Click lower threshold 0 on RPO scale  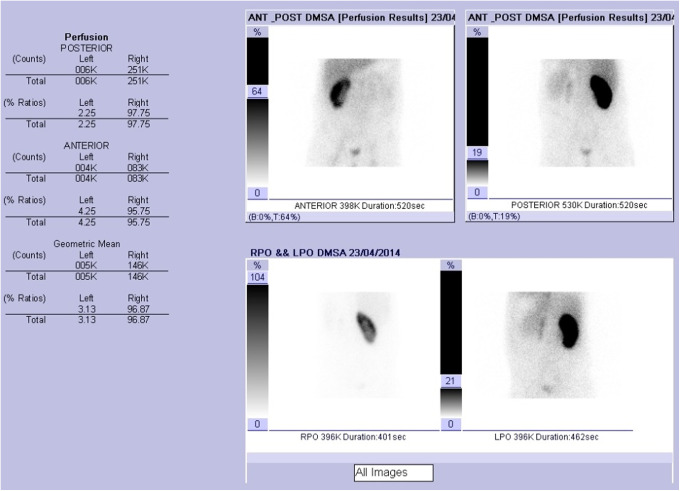click(258, 424)
